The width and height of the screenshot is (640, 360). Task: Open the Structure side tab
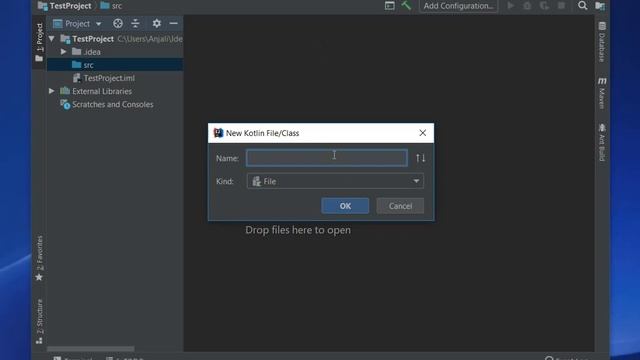coord(39,321)
